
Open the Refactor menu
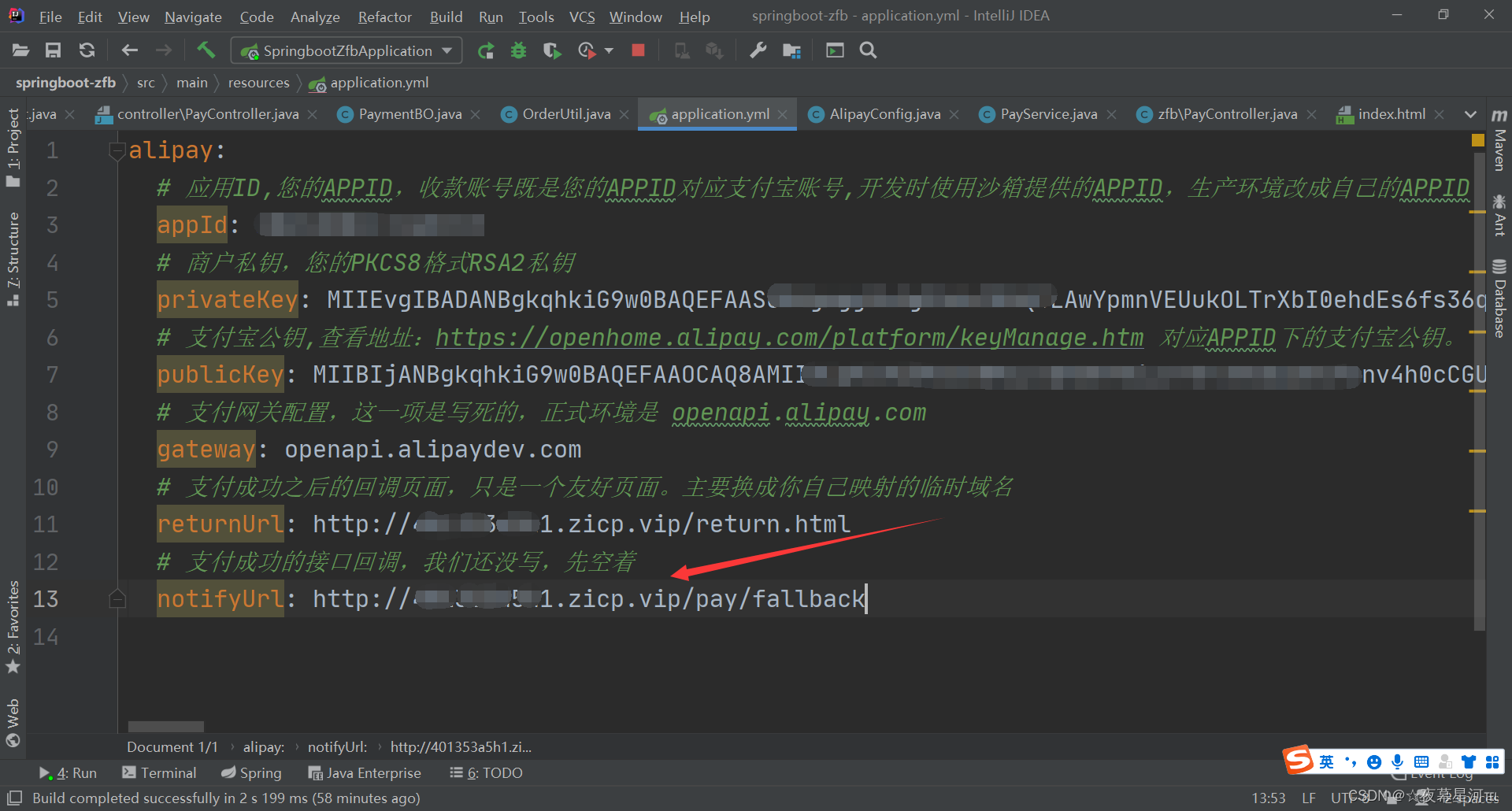pos(385,17)
